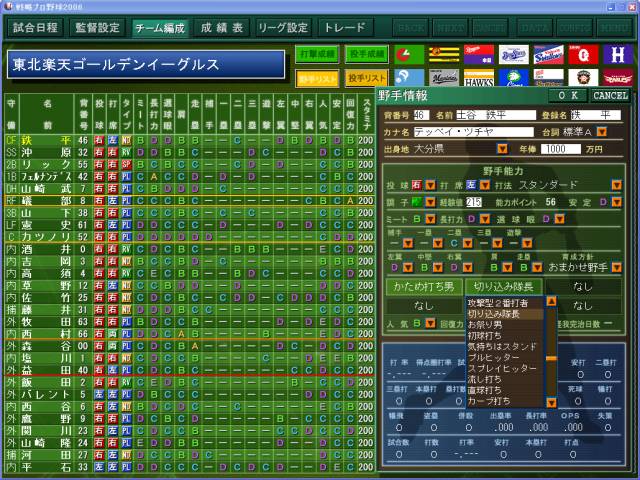Viewport: 640px width, 480px height.
Task: Click the カナ名 input field
Action: 473,132
